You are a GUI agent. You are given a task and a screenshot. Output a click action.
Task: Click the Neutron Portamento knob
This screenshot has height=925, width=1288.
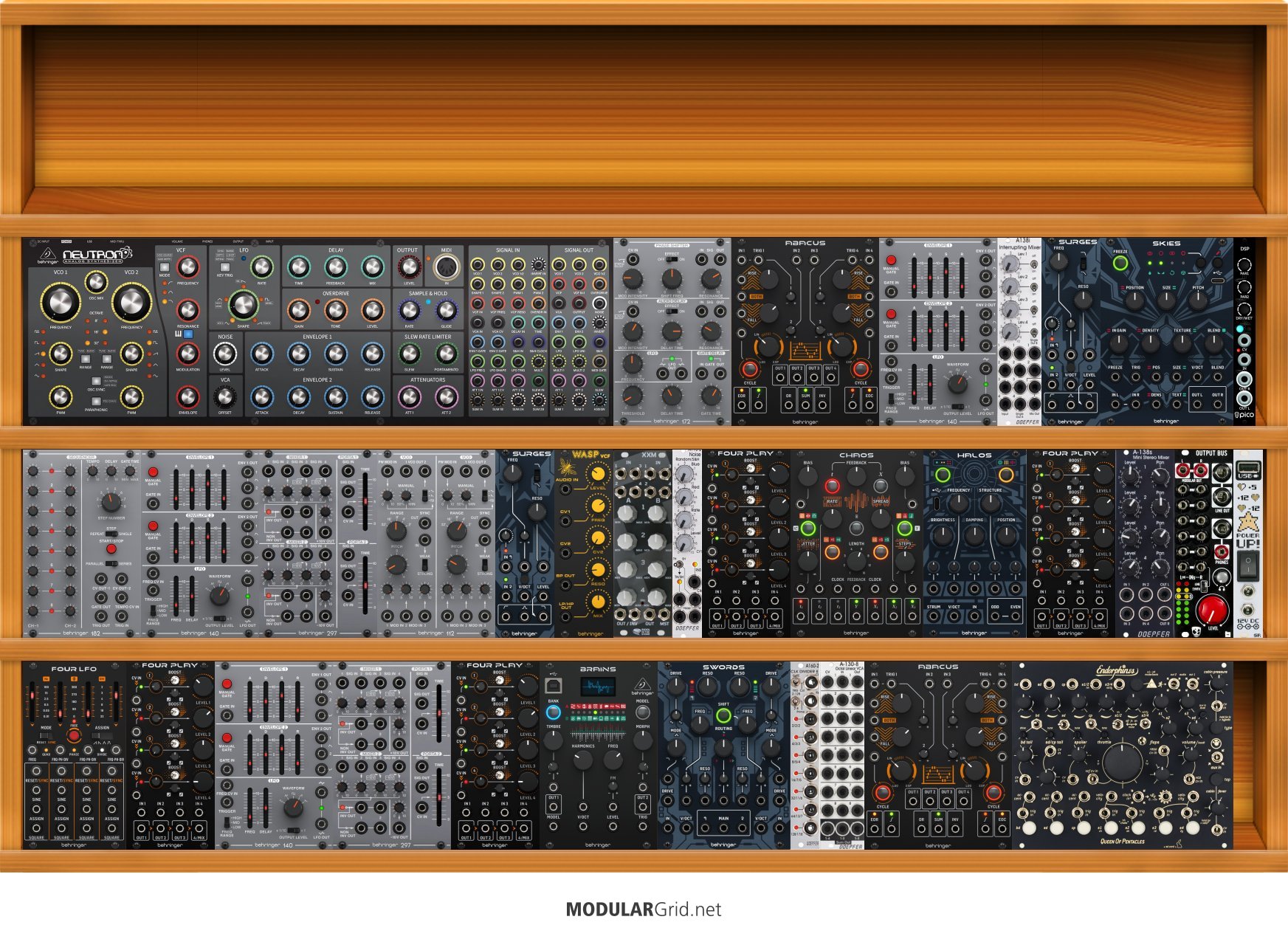click(x=446, y=354)
